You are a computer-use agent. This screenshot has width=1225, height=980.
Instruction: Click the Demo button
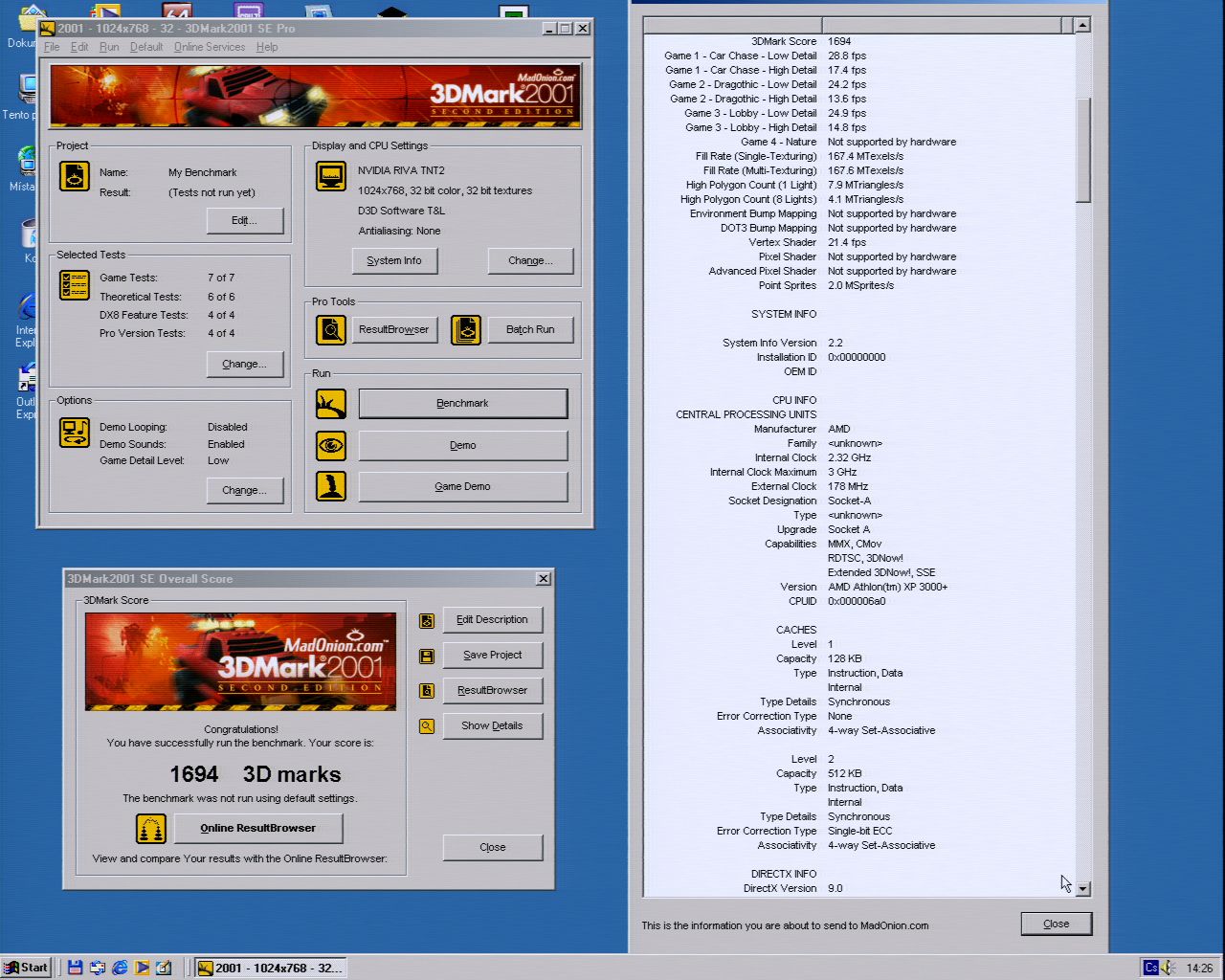tap(463, 445)
